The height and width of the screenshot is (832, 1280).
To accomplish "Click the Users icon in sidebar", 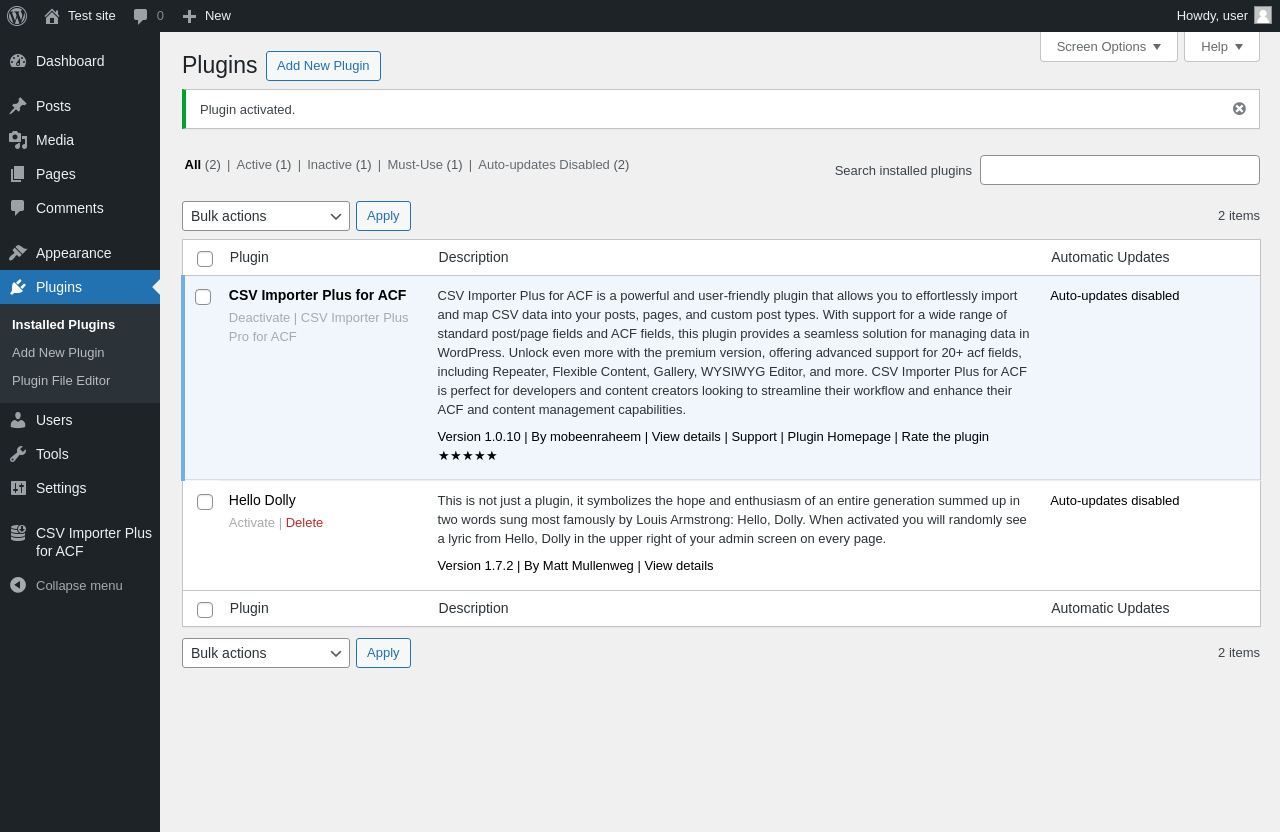I will (18, 420).
